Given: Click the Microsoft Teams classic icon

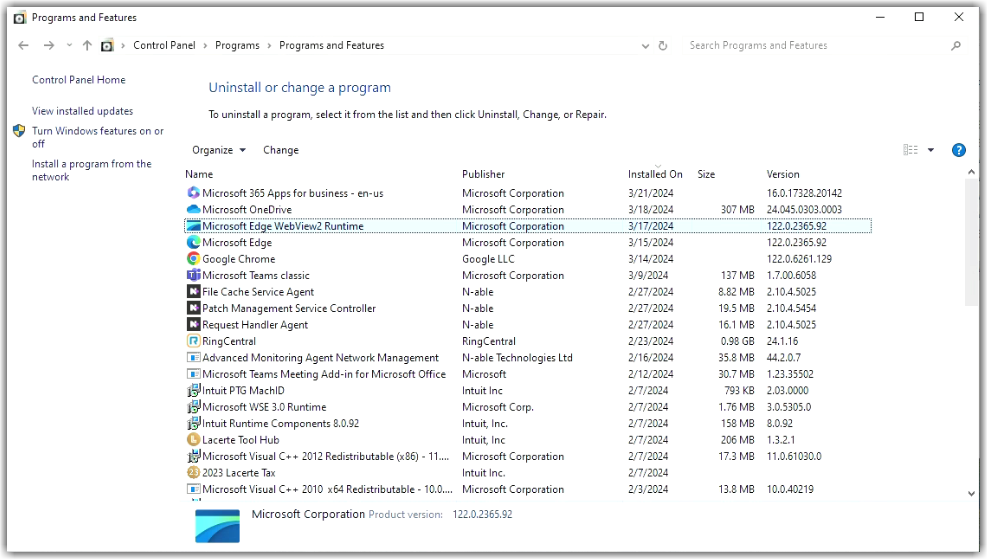Looking at the screenshot, I should coord(193,275).
